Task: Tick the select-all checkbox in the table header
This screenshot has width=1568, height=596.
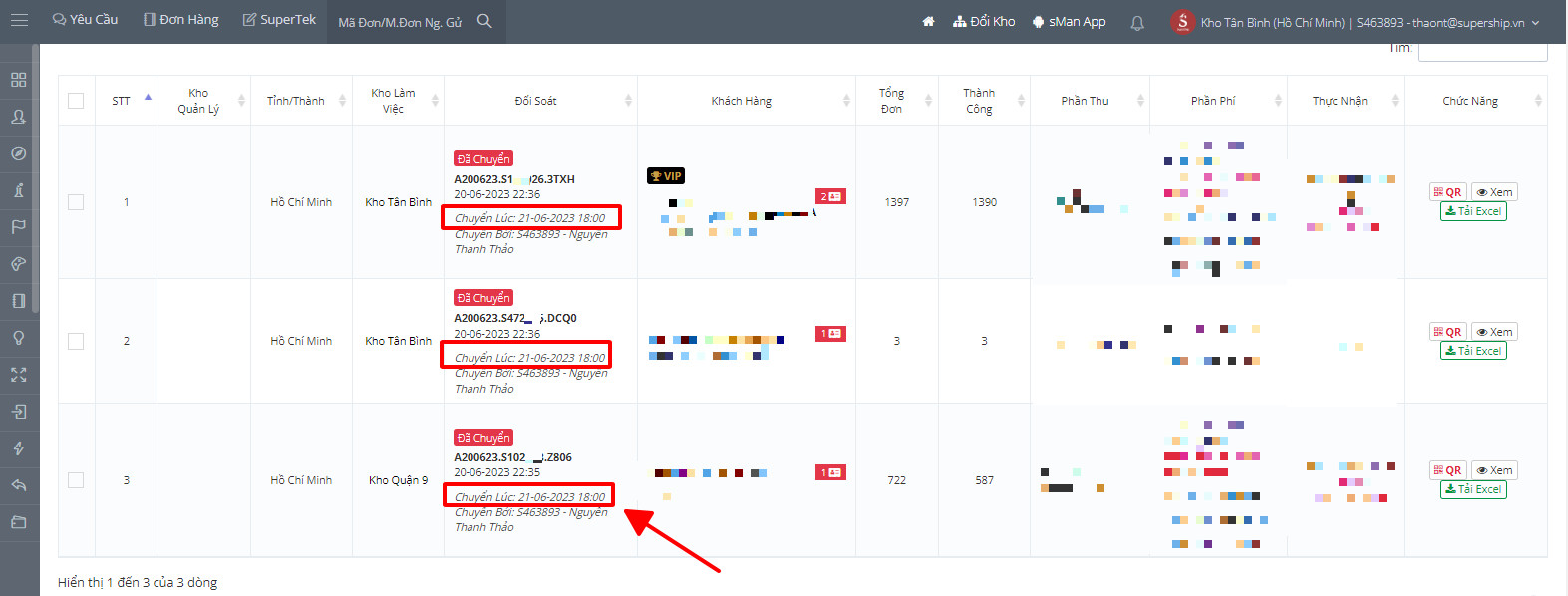Action: 76,101
